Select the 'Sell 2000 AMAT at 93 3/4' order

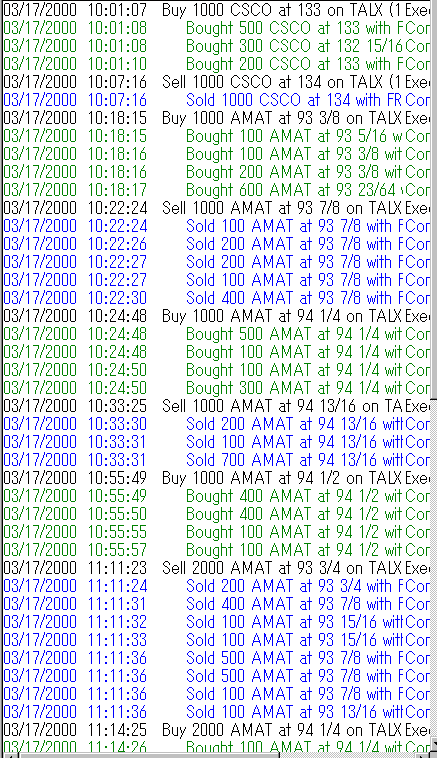pos(216,568)
